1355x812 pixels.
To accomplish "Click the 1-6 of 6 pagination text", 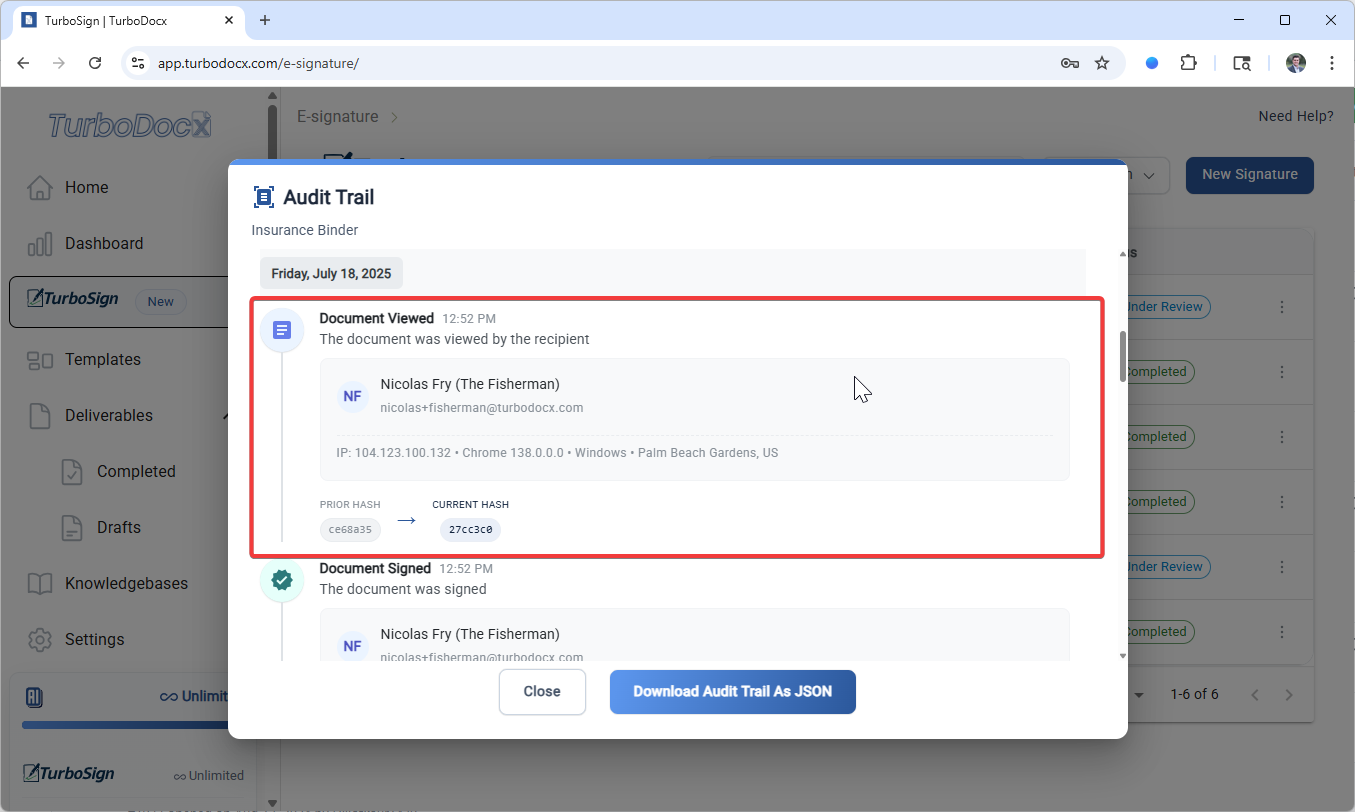I will click(1194, 694).
